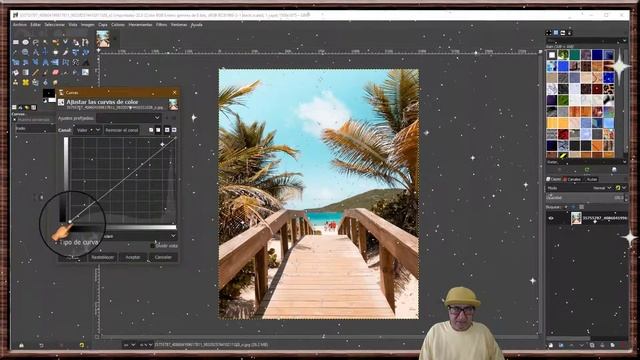This screenshot has width=640, height=360.
Task: Select the Crop tool
Action: [65, 52]
